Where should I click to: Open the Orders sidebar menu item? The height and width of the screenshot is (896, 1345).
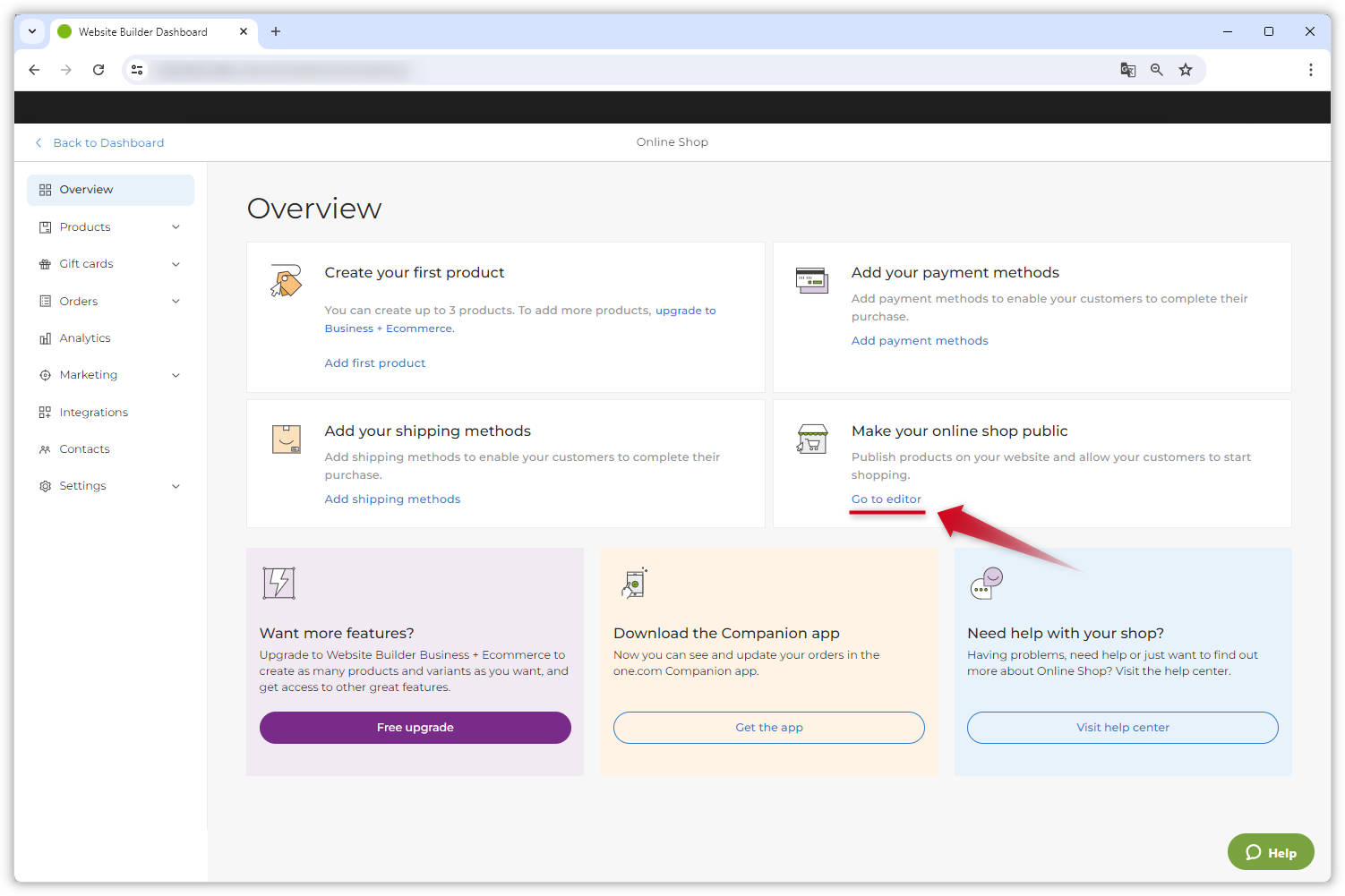(79, 302)
